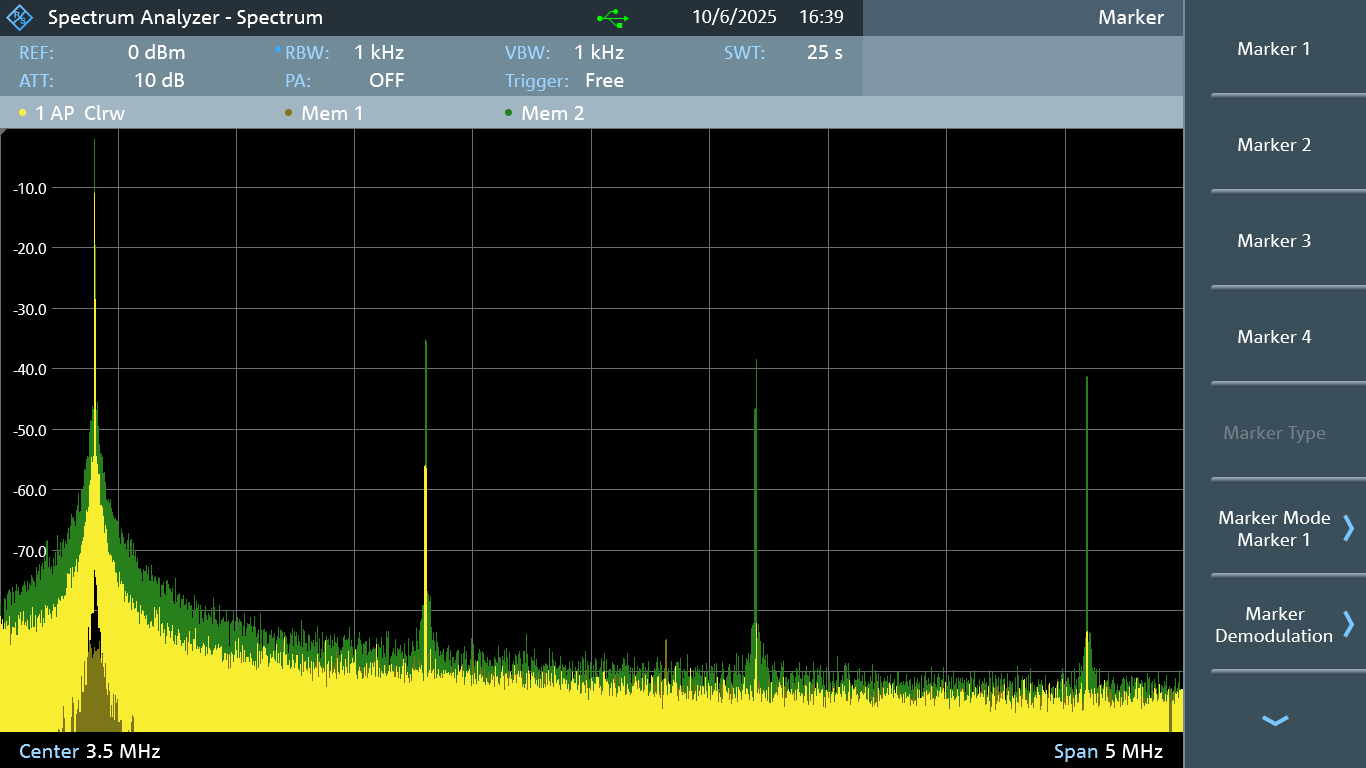
Task: Activate the Marker 2 softkey
Action: [1274, 145]
